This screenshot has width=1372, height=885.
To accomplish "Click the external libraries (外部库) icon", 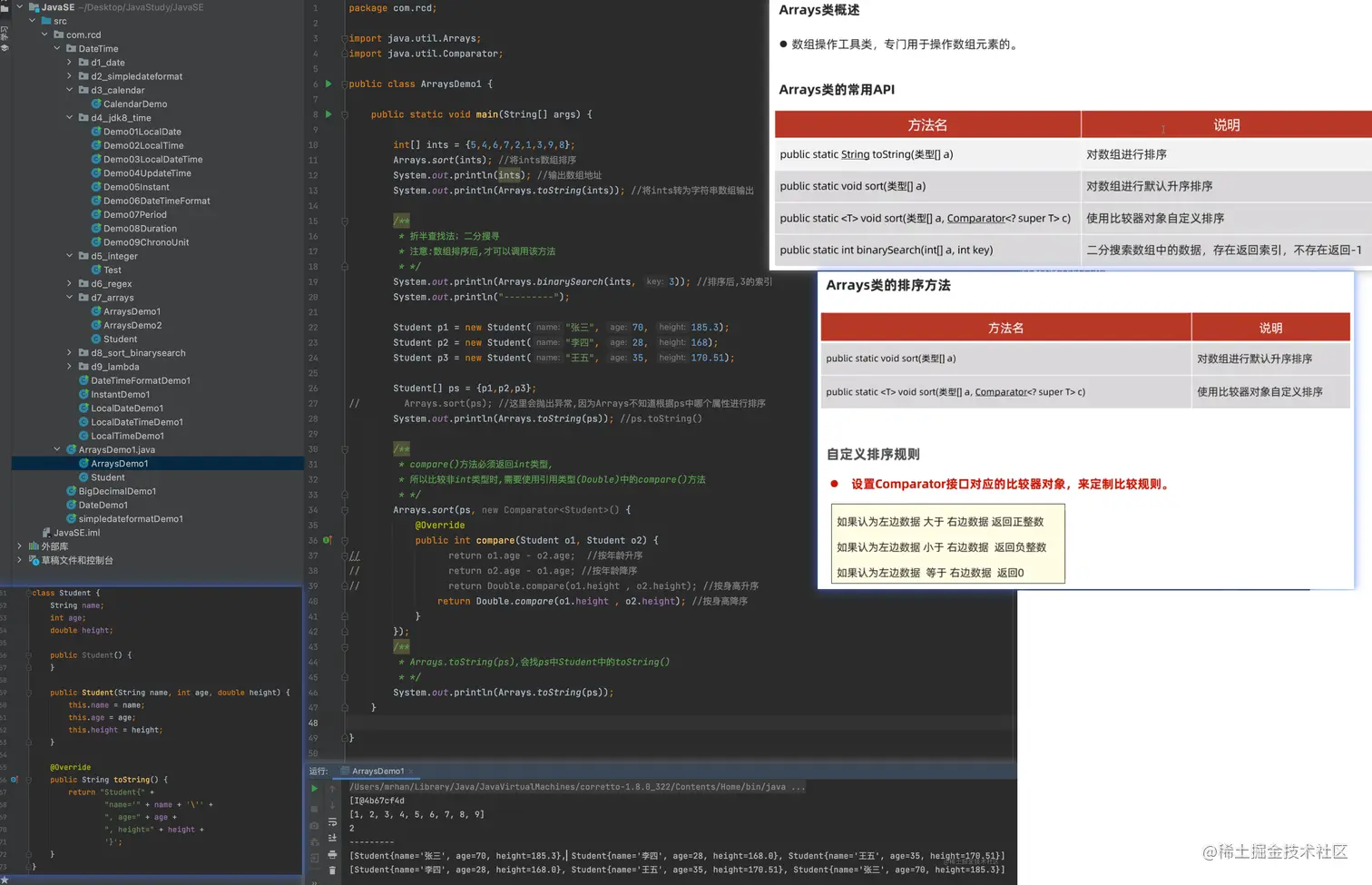I will tap(34, 546).
